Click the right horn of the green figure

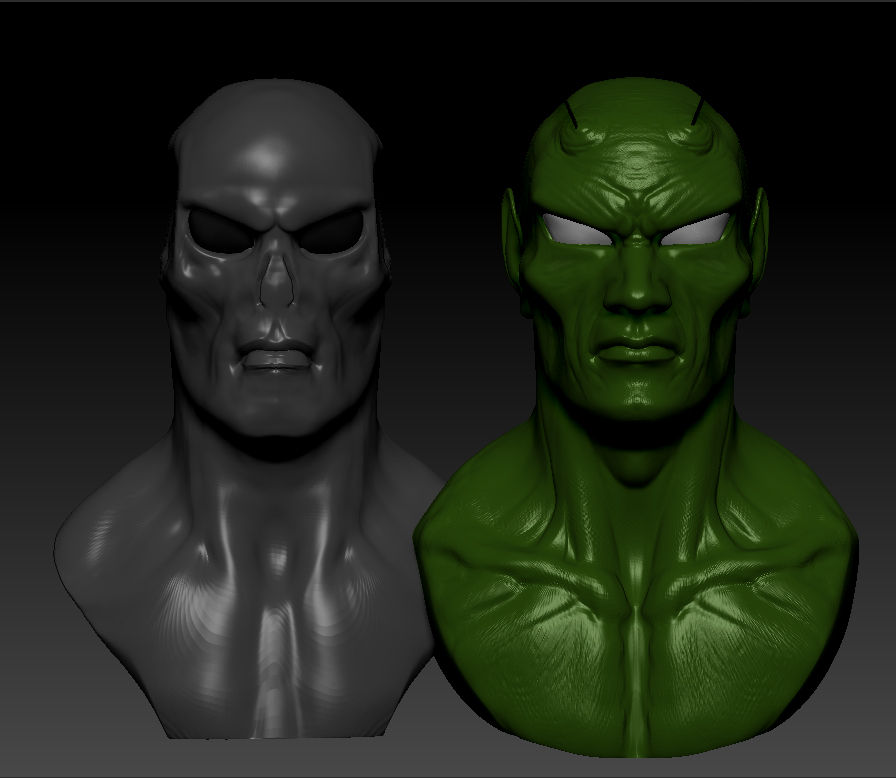click(x=695, y=110)
